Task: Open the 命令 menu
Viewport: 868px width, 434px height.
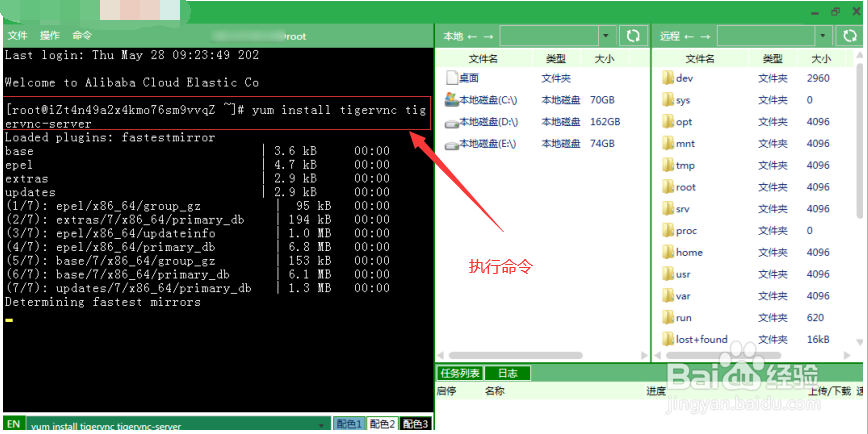Action: 82,36
